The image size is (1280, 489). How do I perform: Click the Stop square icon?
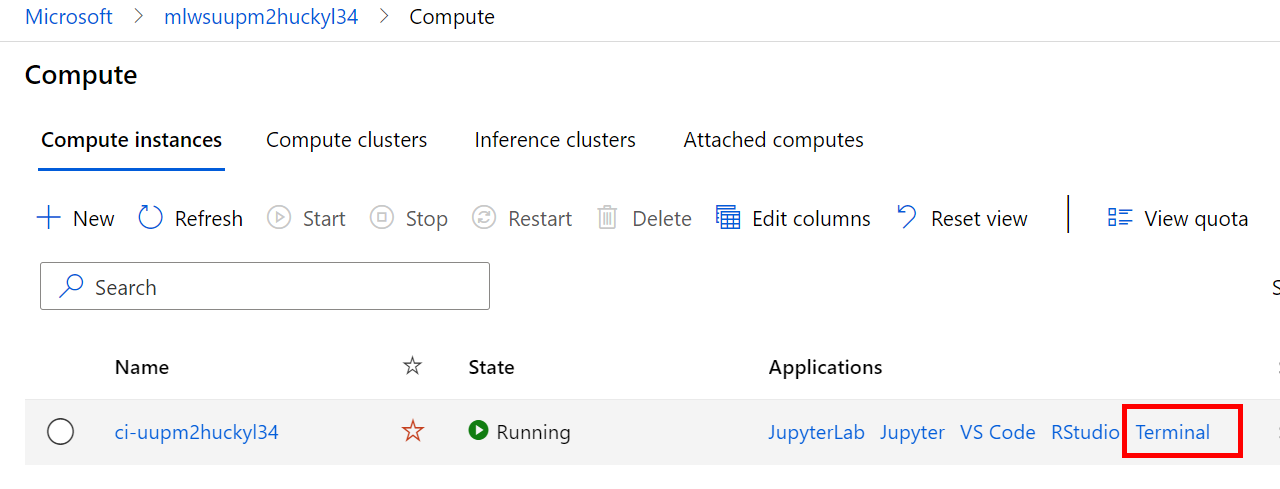click(382, 217)
